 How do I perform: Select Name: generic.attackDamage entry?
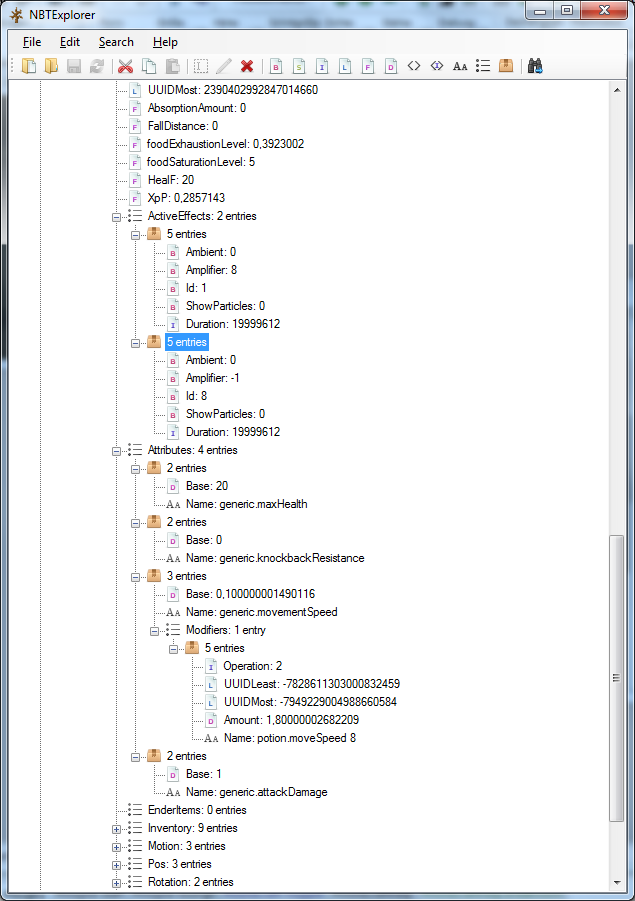[256, 792]
